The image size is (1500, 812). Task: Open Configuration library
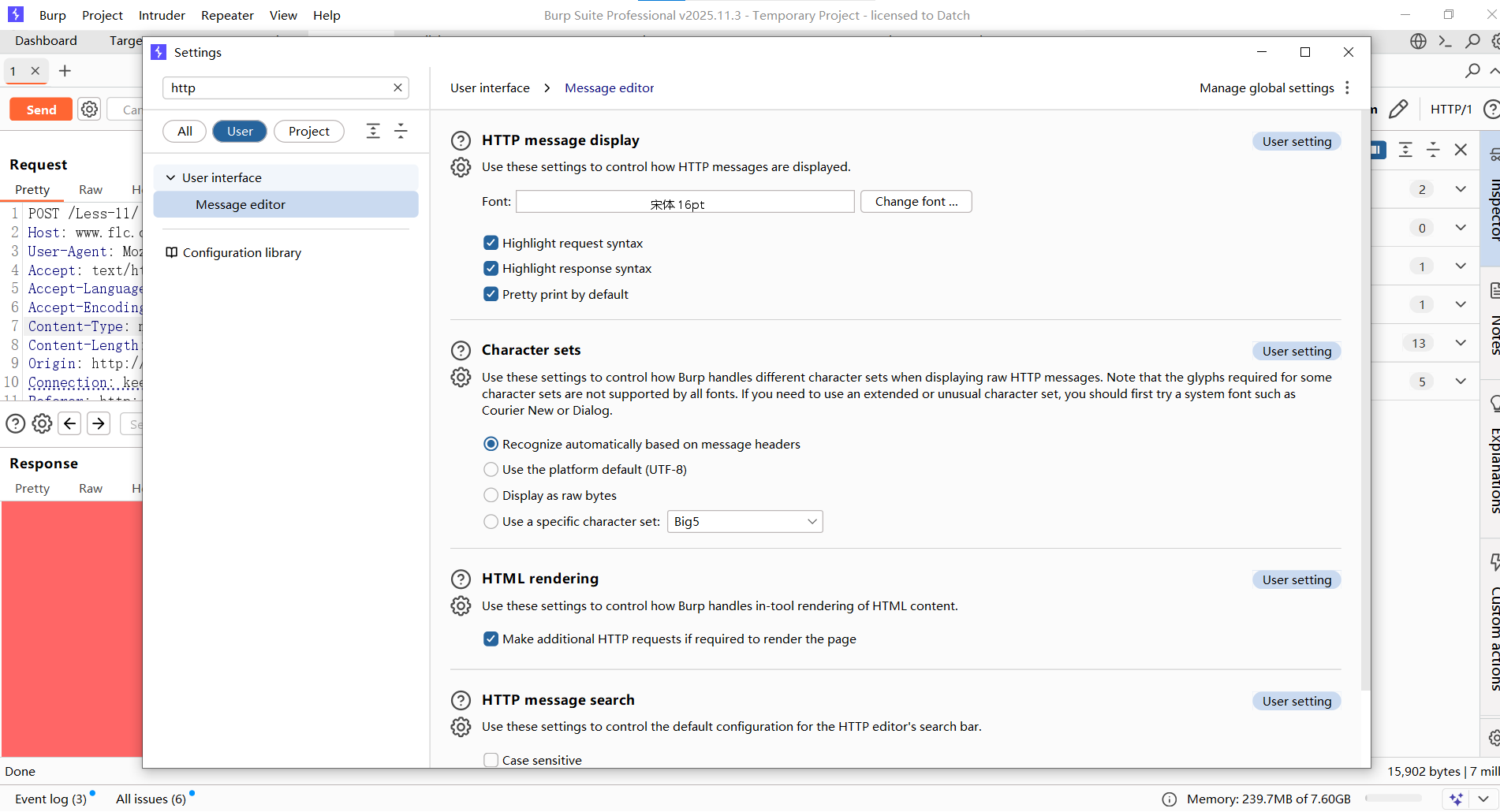pos(233,252)
